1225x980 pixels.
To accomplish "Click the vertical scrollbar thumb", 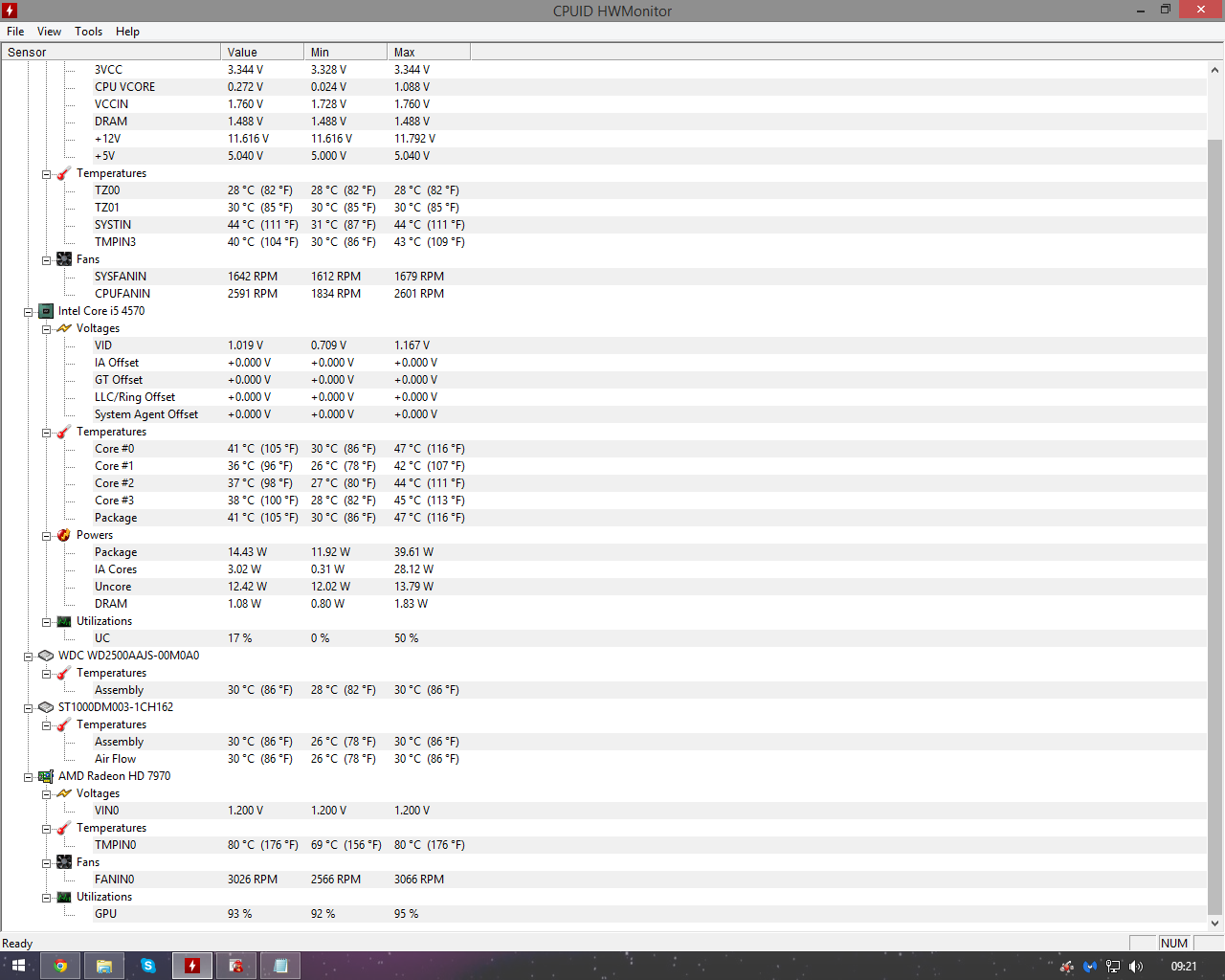I will [x=1215, y=526].
